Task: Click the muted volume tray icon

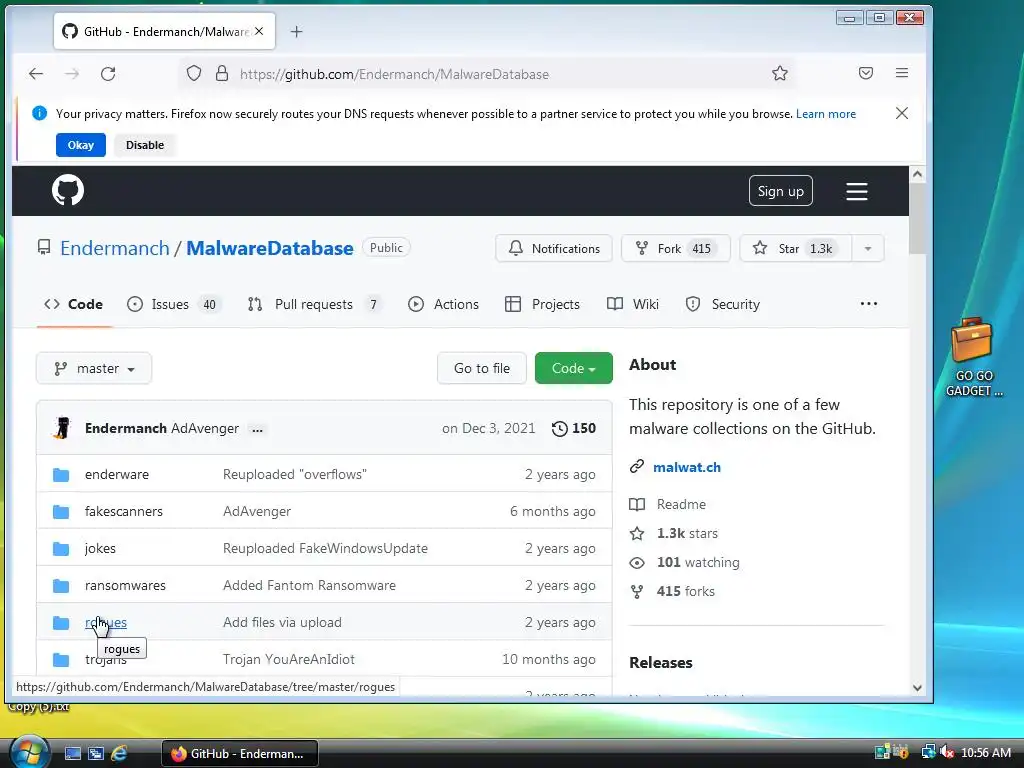Action: [x=947, y=752]
